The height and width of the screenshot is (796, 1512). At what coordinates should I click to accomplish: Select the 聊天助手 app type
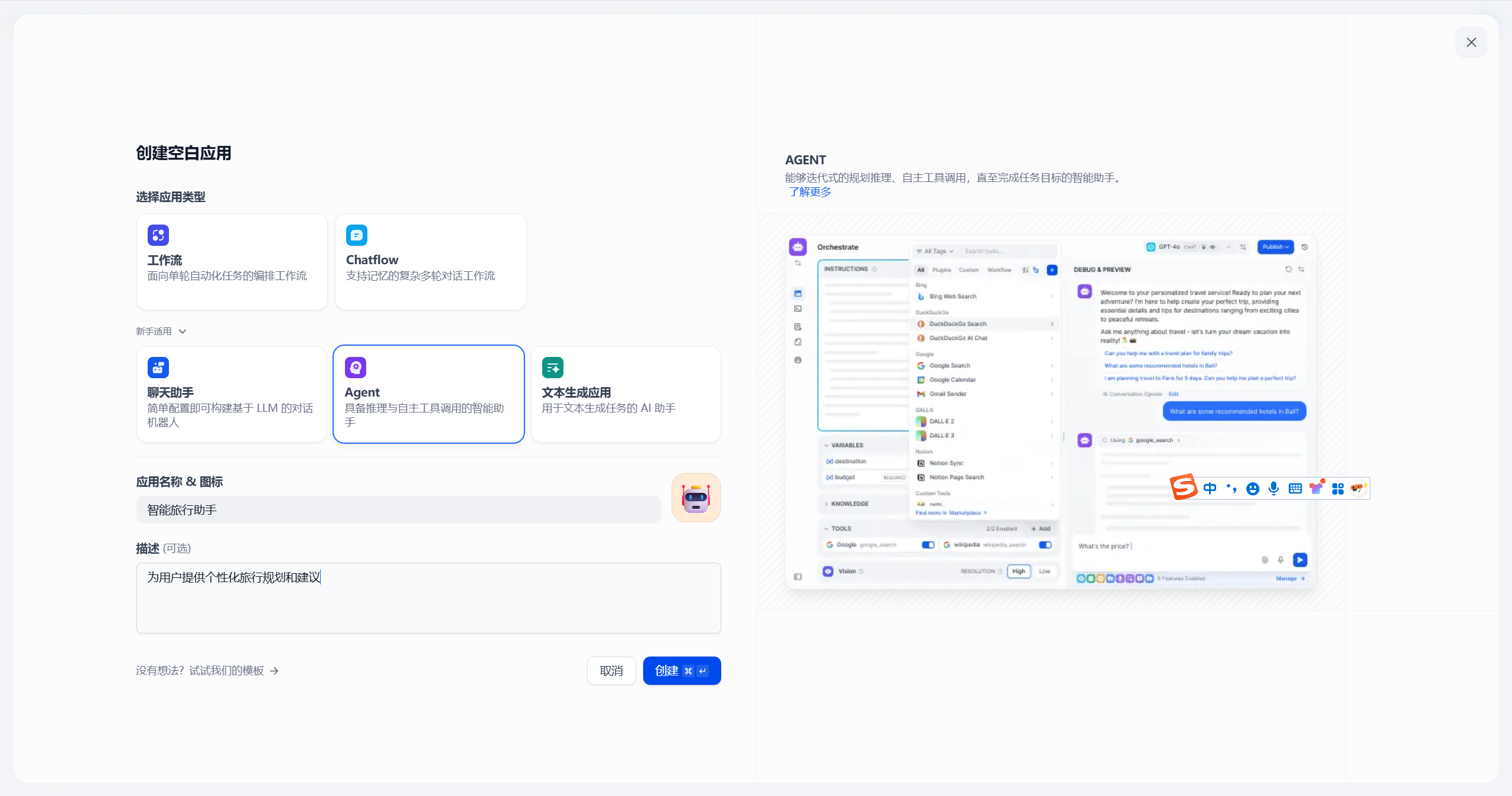(x=231, y=394)
